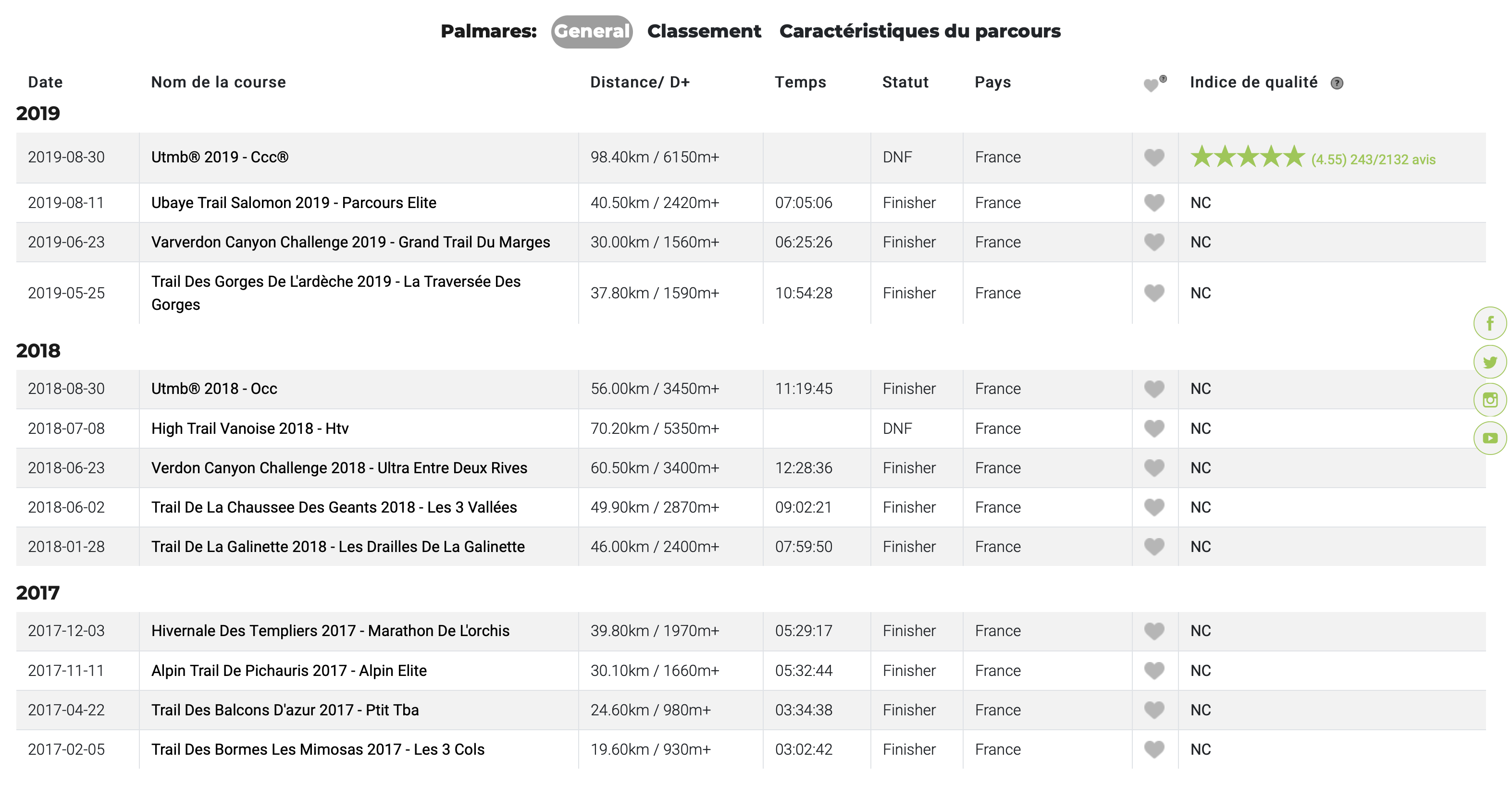The height and width of the screenshot is (785, 1512).
Task: Favorite Hivernale Des Templiers 2017 race
Action: coord(1154,631)
